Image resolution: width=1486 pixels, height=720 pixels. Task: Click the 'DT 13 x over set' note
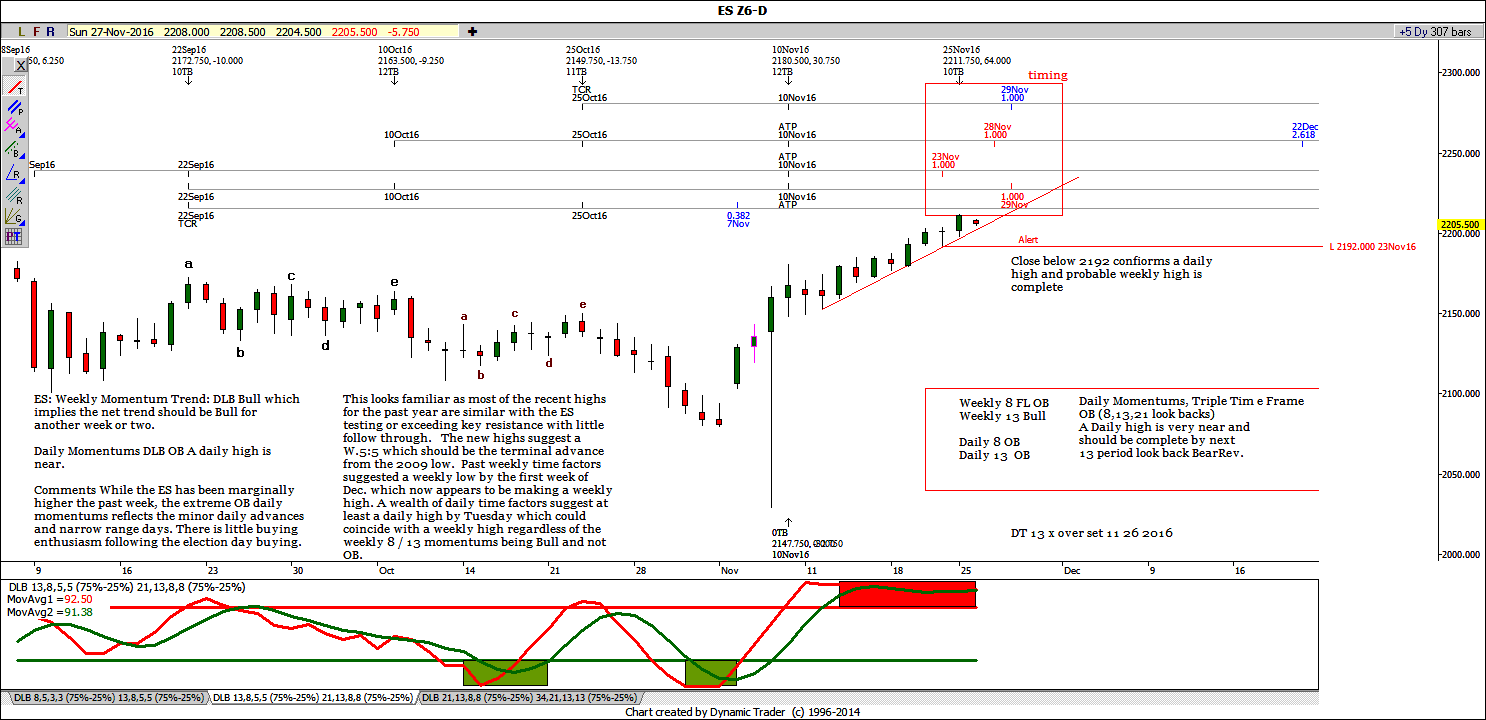[1091, 533]
